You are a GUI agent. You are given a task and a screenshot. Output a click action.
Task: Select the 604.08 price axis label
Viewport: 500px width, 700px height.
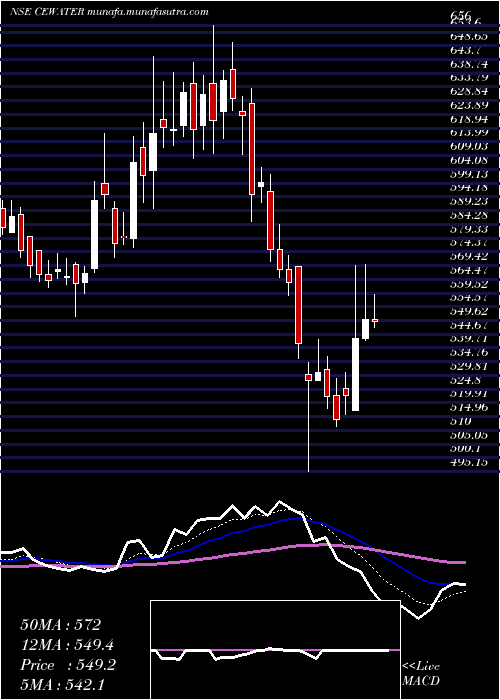467,160
